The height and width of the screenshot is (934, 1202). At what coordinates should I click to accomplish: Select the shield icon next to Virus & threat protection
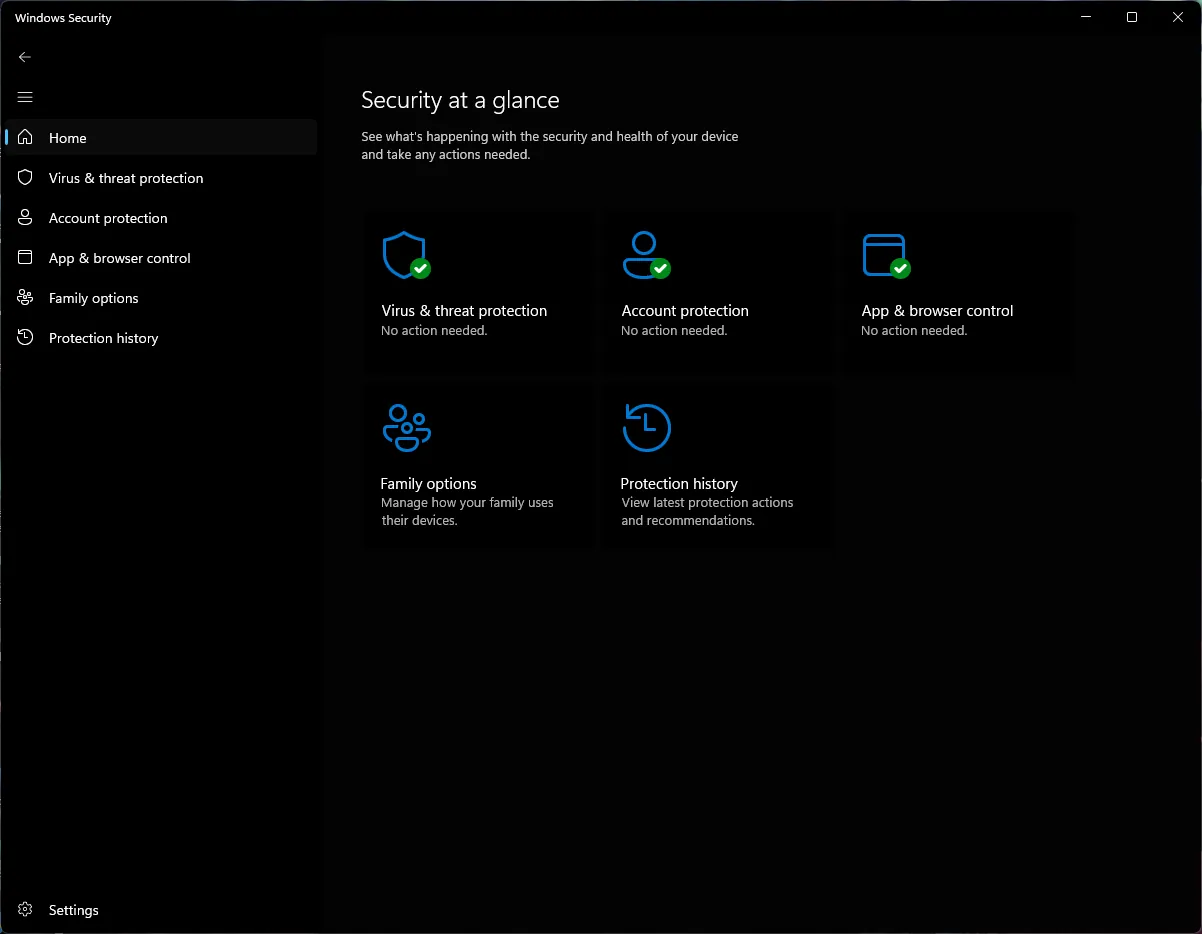tap(24, 177)
